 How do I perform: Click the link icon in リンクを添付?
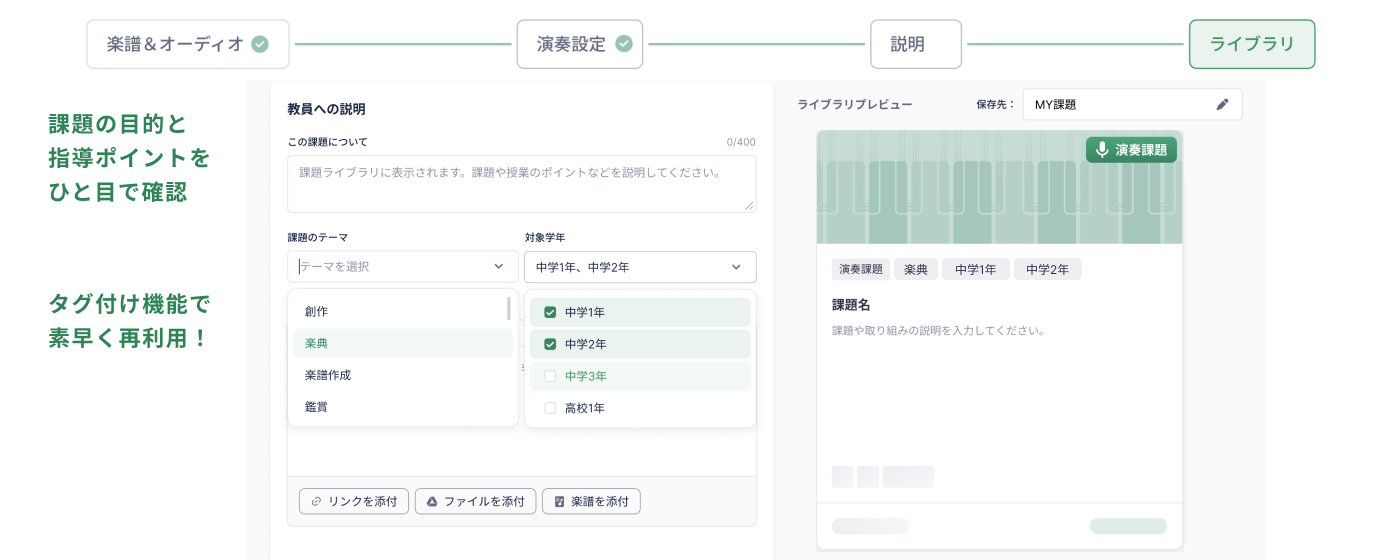[x=316, y=502]
